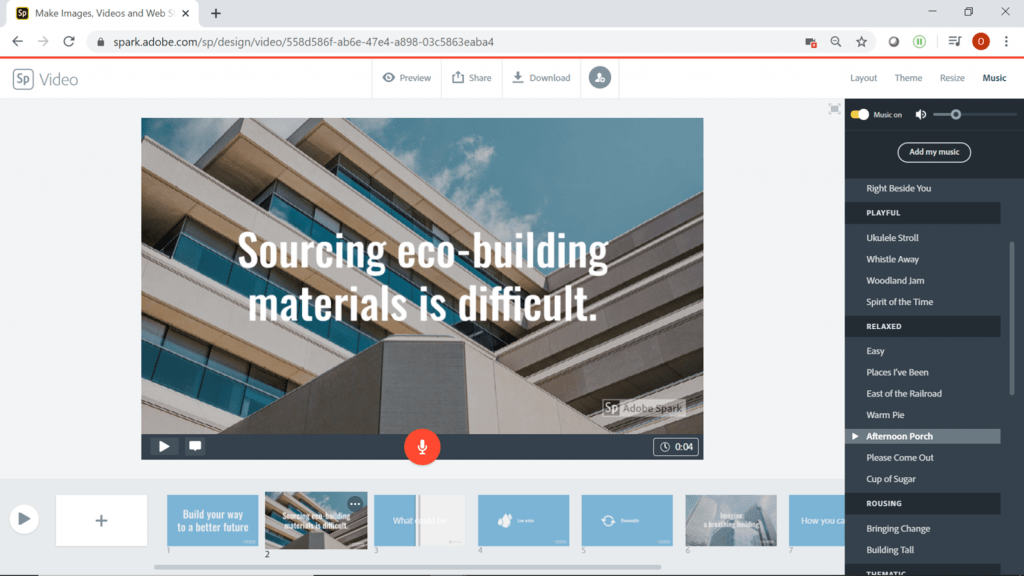Open the account avatar menu
The width and height of the screenshot is (1024, 576).
(x=599, y=77)
